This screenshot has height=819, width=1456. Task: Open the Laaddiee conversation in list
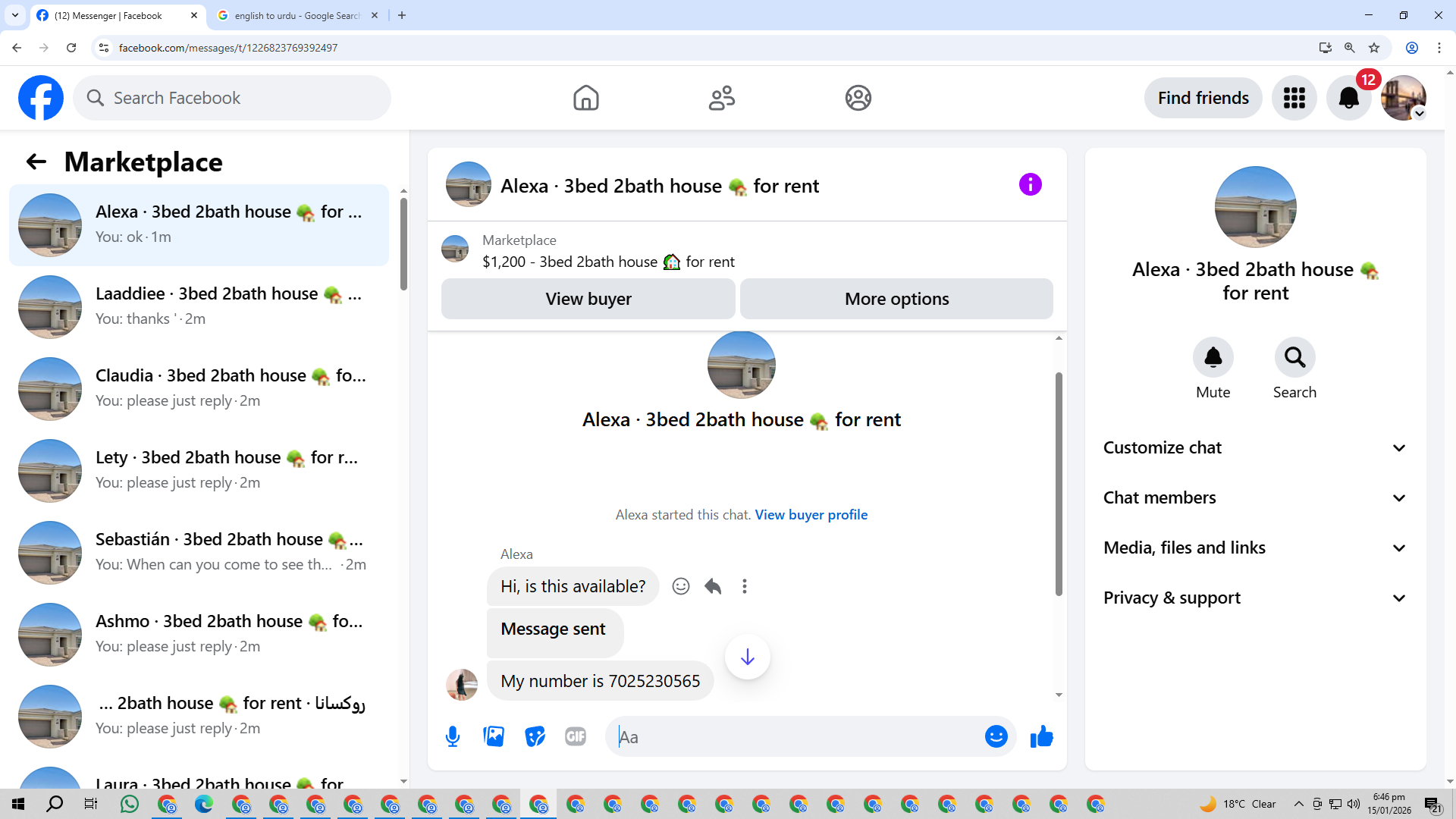199,306
